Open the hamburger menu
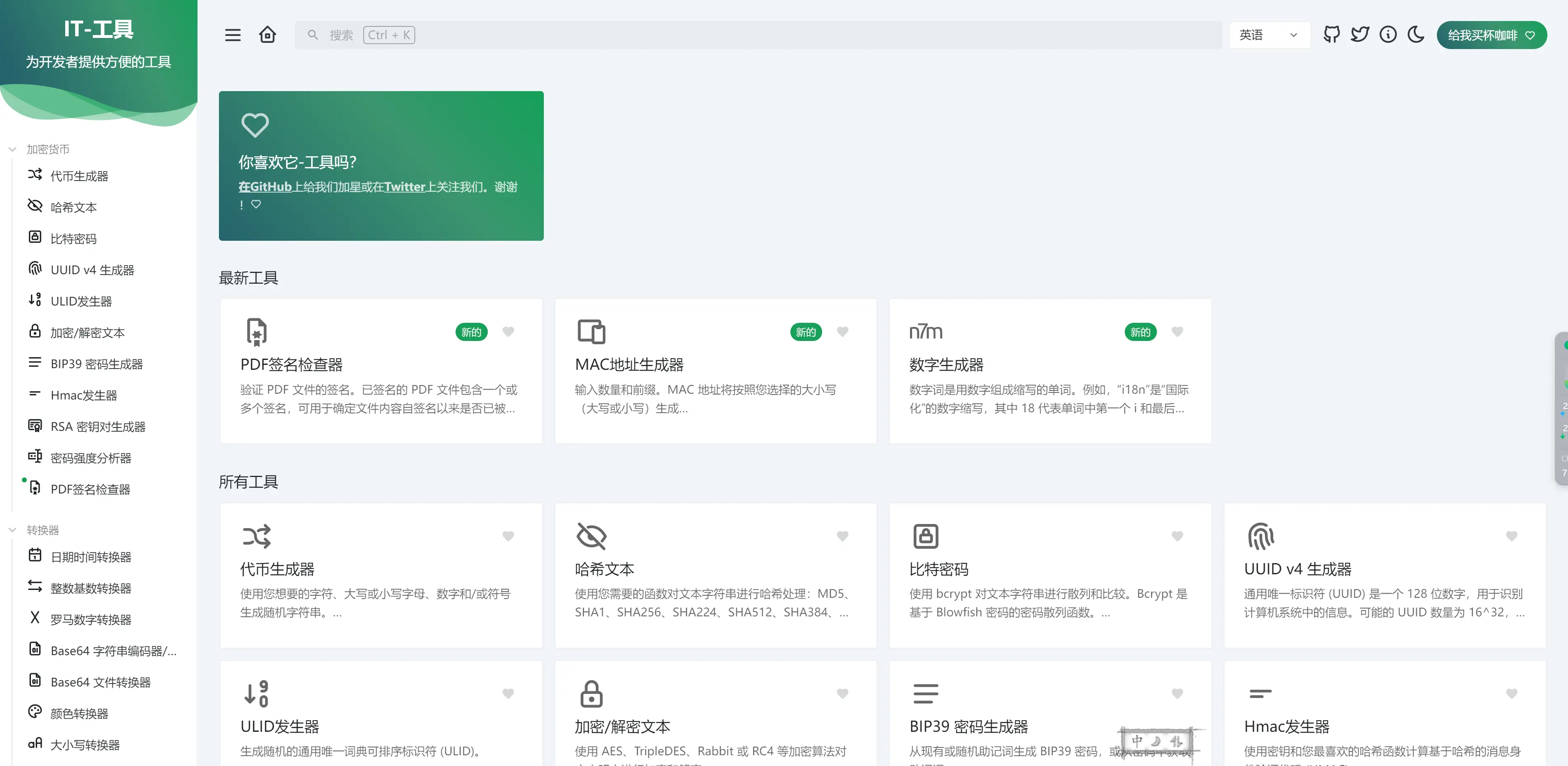 point(233,35)
